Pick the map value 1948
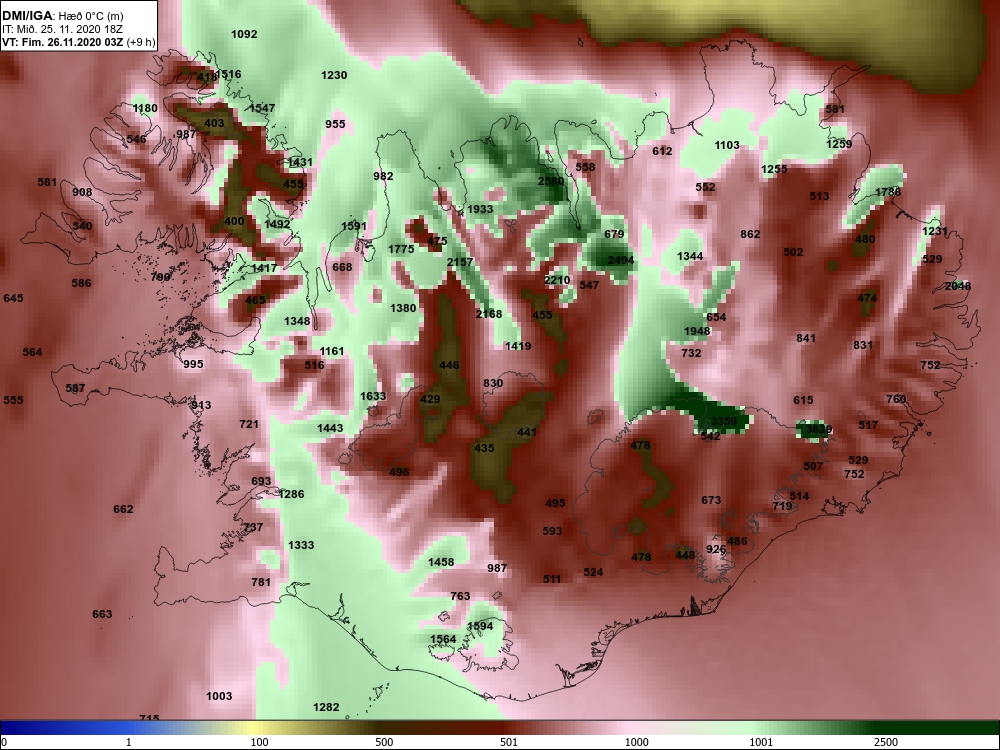 coord(697,331)
